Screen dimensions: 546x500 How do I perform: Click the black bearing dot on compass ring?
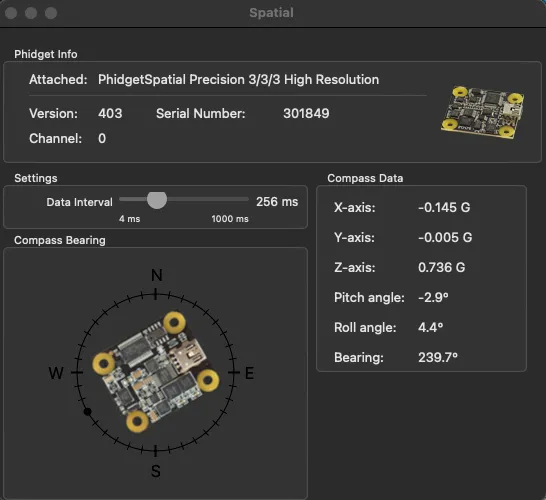click(88, 412)
